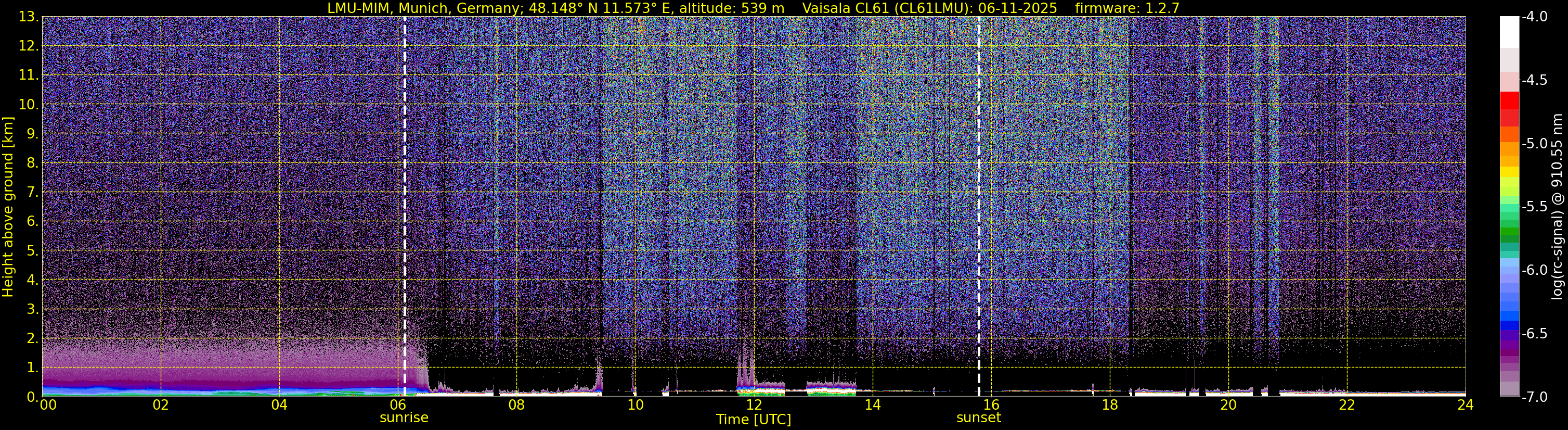Click the '12.' height axis tick label

29,46
